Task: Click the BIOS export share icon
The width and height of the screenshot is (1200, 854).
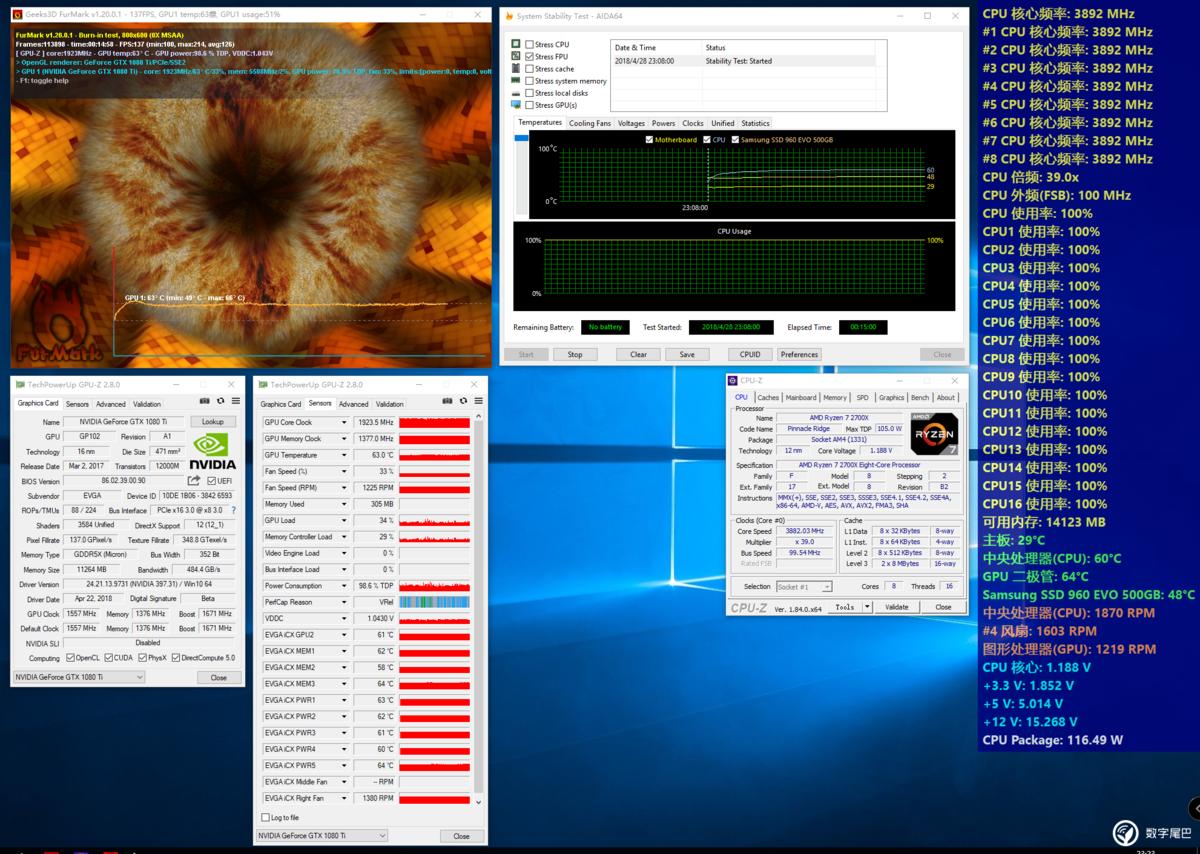Action: coord(194,481)
